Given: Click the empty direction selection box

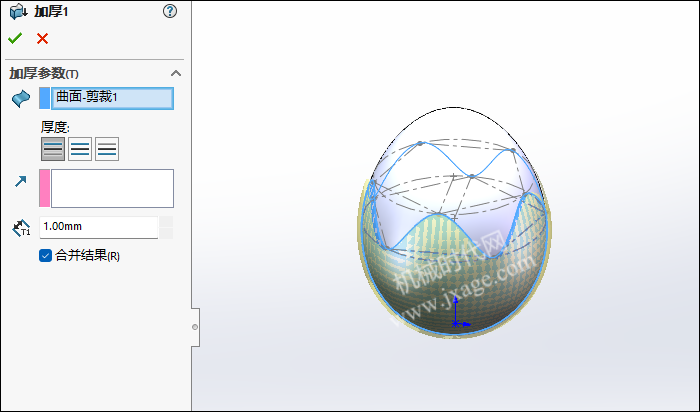Looking at the screenshot, I should coord(112,188).
